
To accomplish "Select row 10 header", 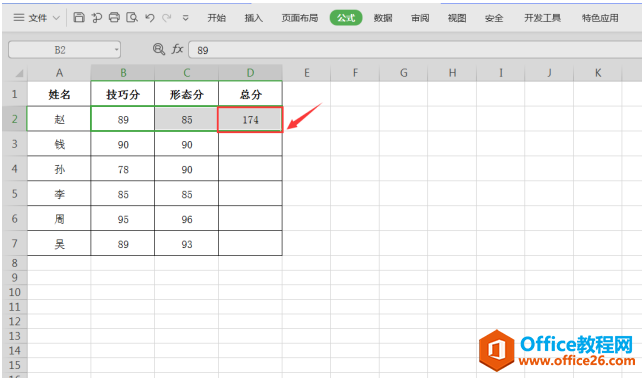I will point(15,292).
